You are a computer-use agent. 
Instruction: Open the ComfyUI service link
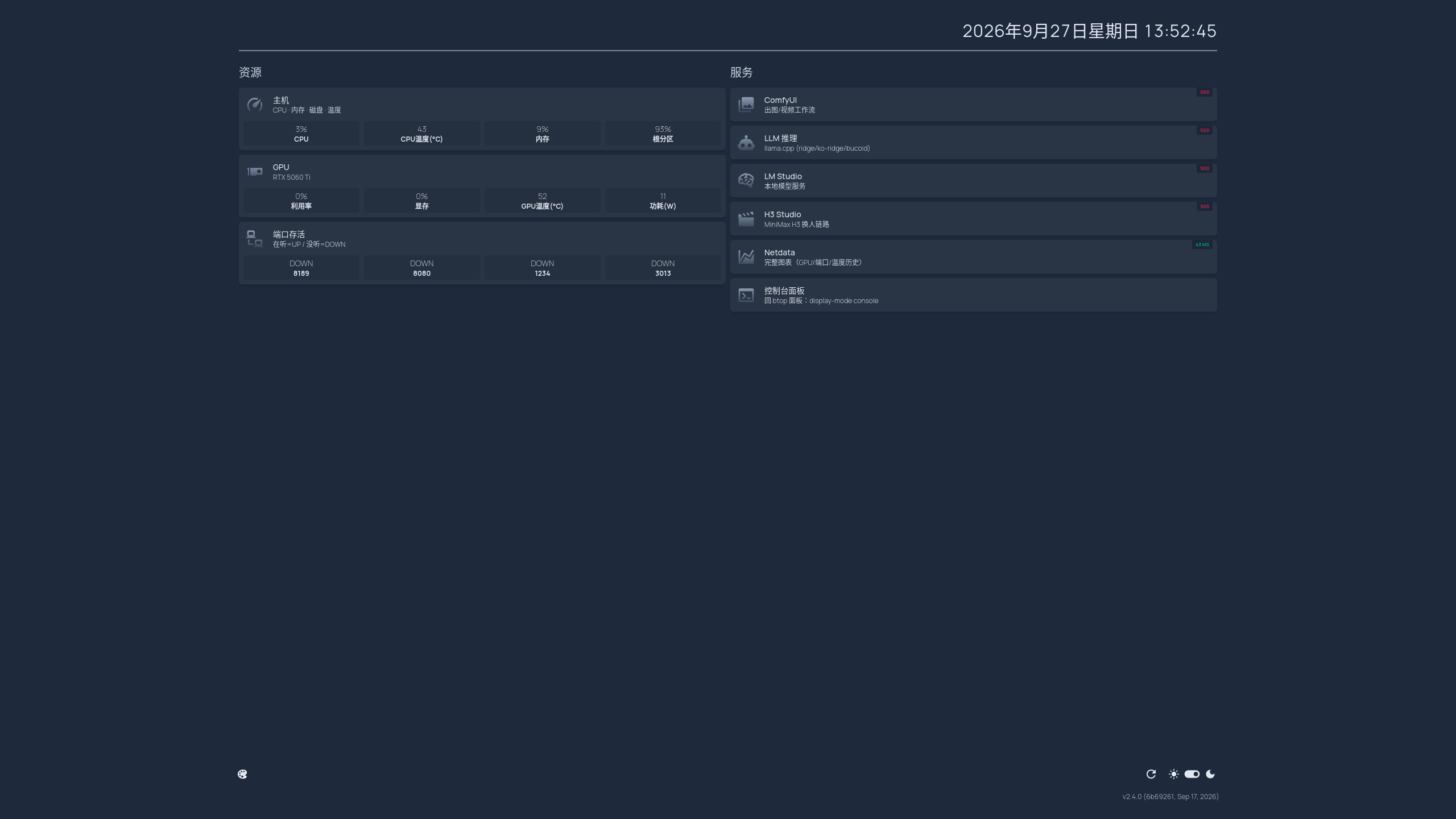point(973,105)
